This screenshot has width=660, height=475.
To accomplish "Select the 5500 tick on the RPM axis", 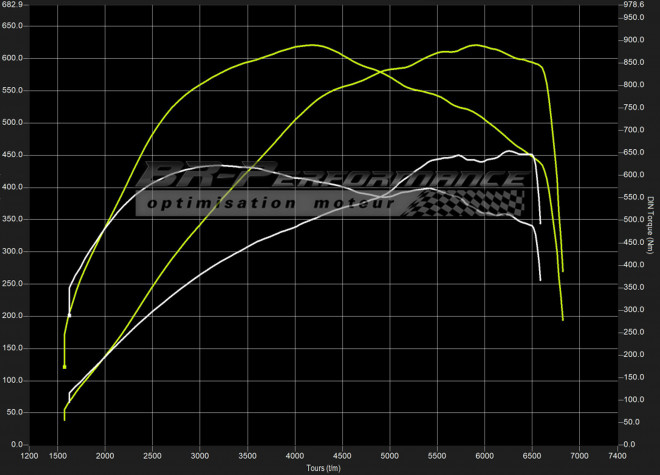I will pyautogui.click(x=436, y=455).
